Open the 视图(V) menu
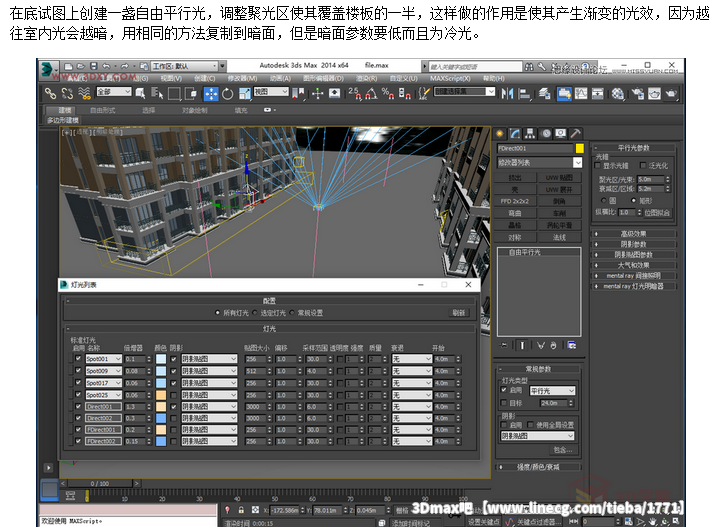The height and width of the screenshot is (527, 724). click(171, 79)
